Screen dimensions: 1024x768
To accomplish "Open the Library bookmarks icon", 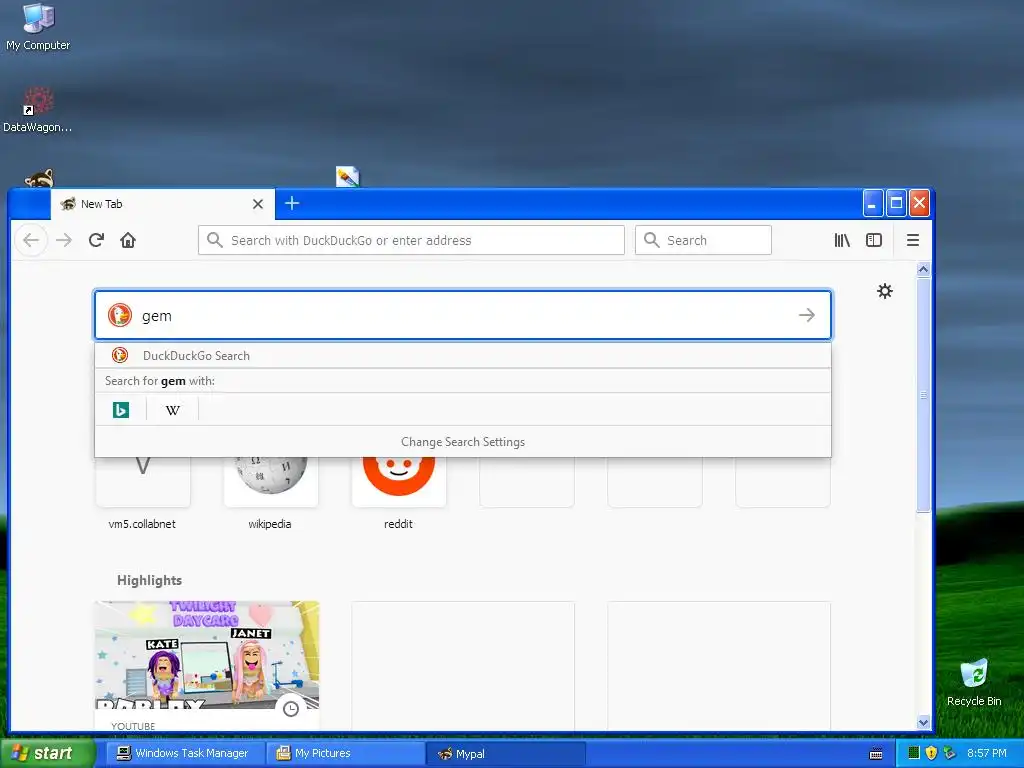I will click(842, 240).
